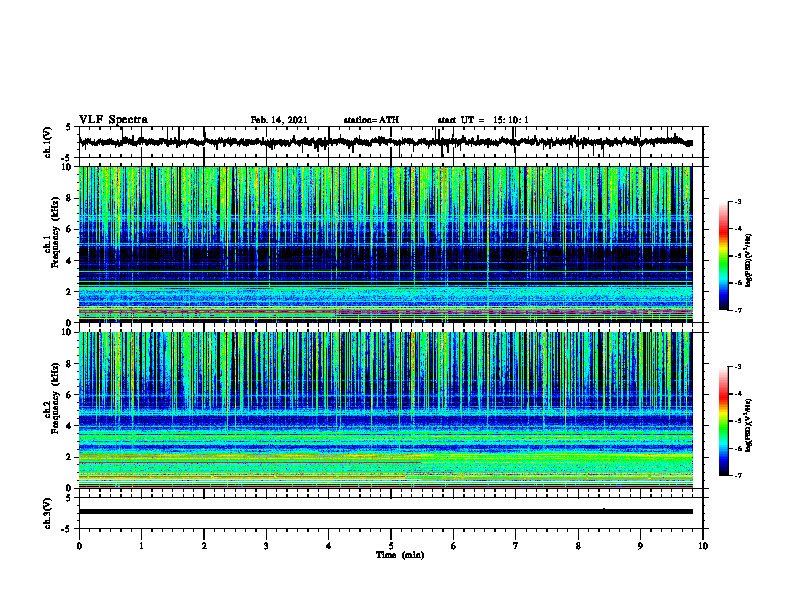Click the ch.3 flat black waveform trace
The image size is (792, 612).
click(386, 512)
